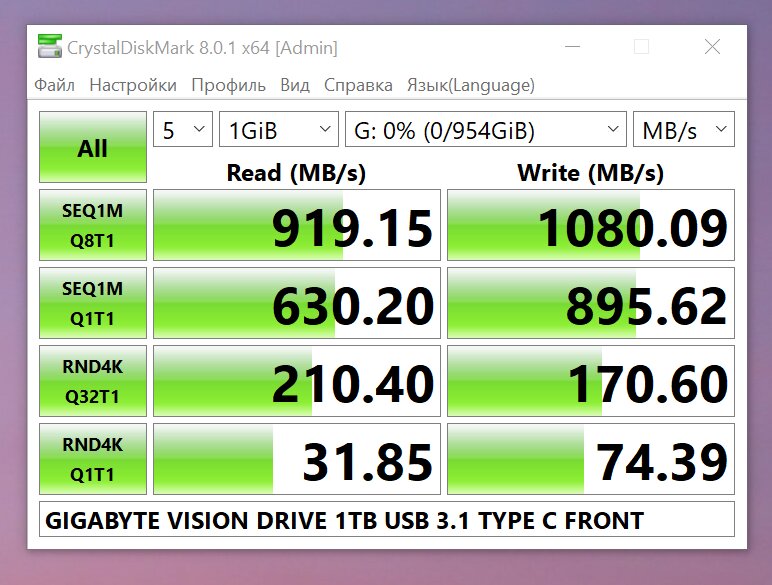Run all benchmarks with the All button
Image resolution: width=772 pixels, height=585 pixels.
(93, 147)
